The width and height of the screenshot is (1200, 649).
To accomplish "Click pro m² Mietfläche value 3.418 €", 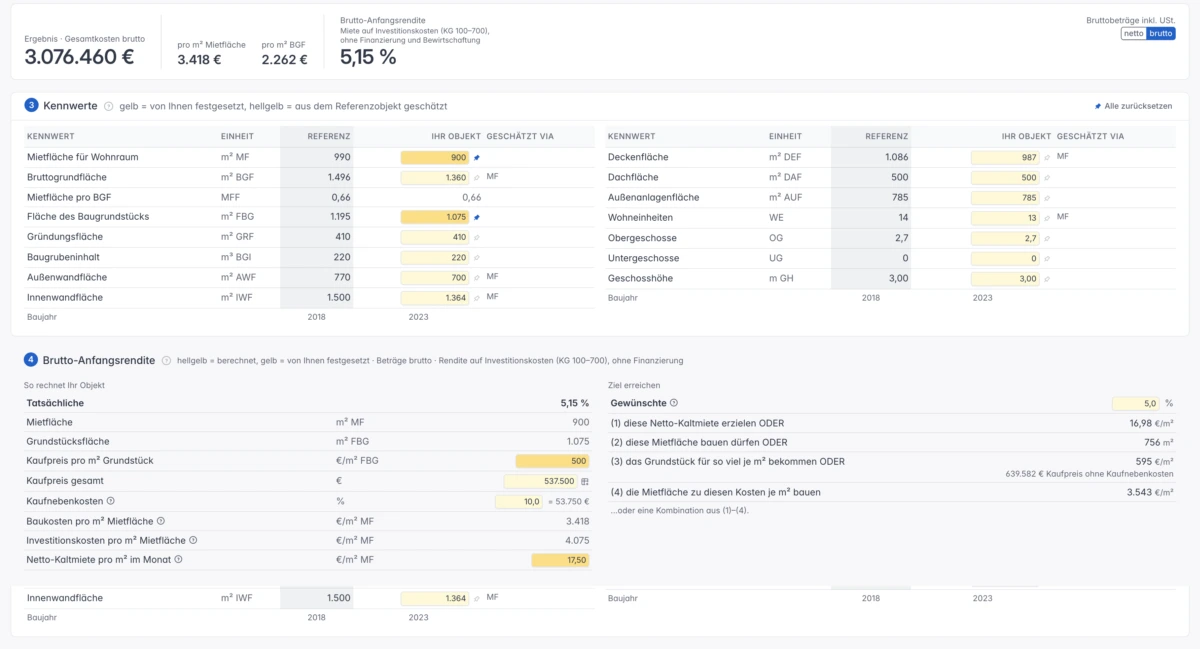I will (x=200, y=60).
